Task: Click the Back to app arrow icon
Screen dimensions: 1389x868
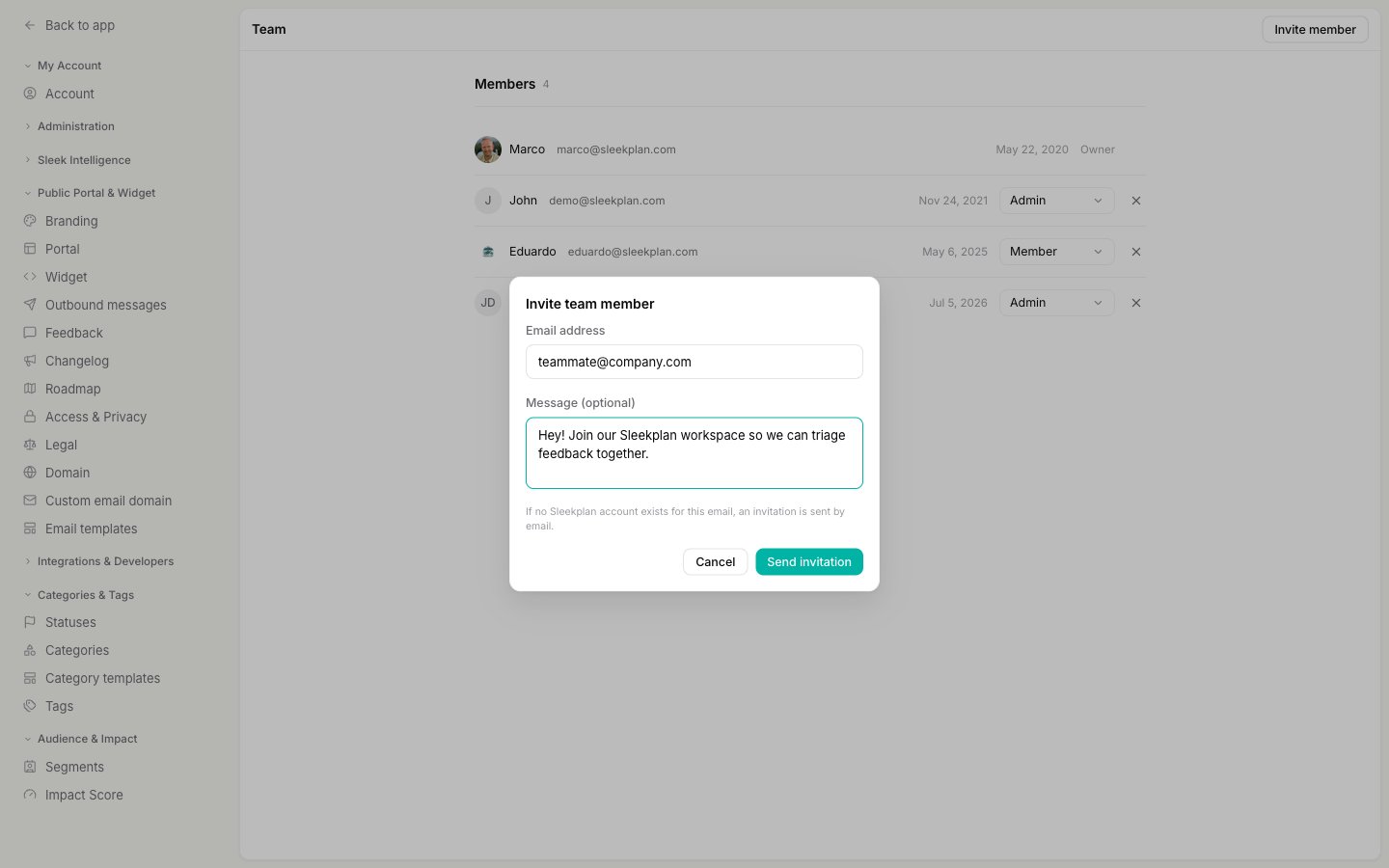Action: 30,25
